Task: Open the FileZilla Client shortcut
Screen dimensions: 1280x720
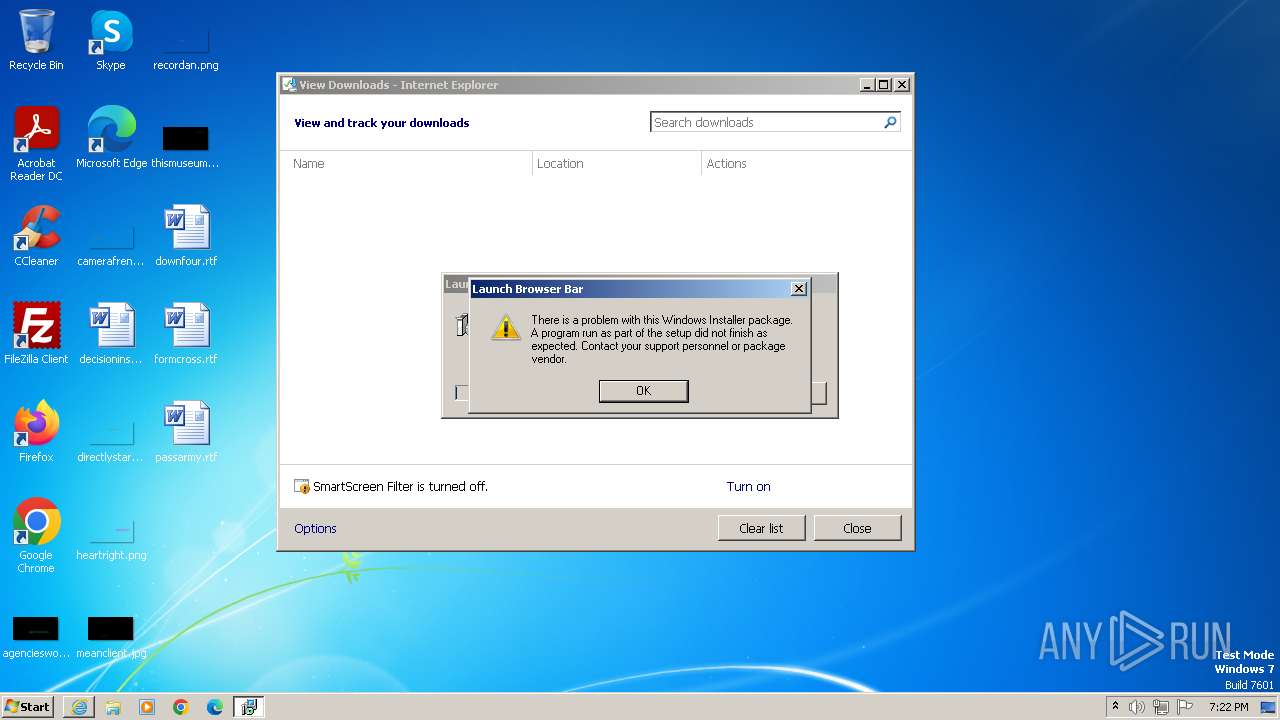Action: click(x=36, y=333)
